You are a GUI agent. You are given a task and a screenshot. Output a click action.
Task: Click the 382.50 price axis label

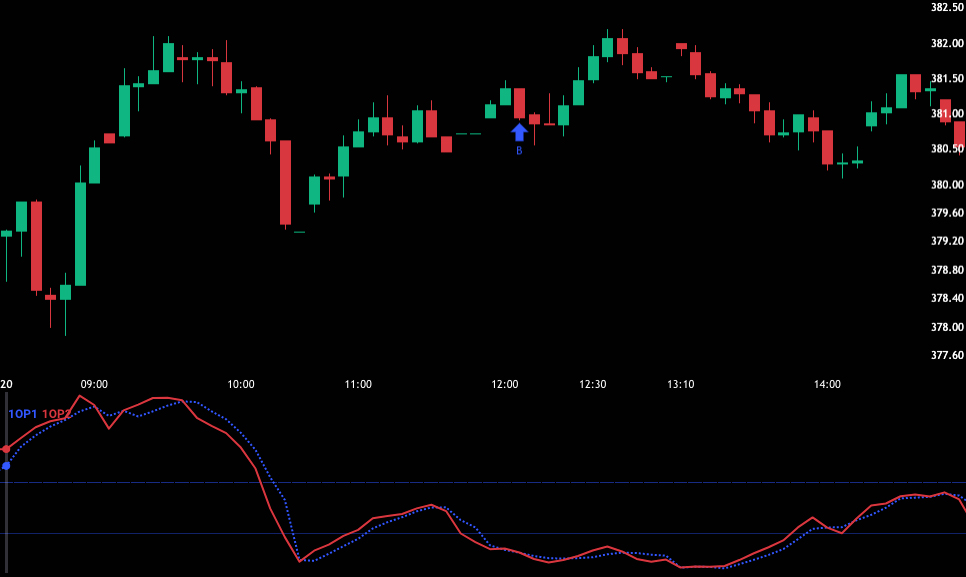[x=947, y=7]
